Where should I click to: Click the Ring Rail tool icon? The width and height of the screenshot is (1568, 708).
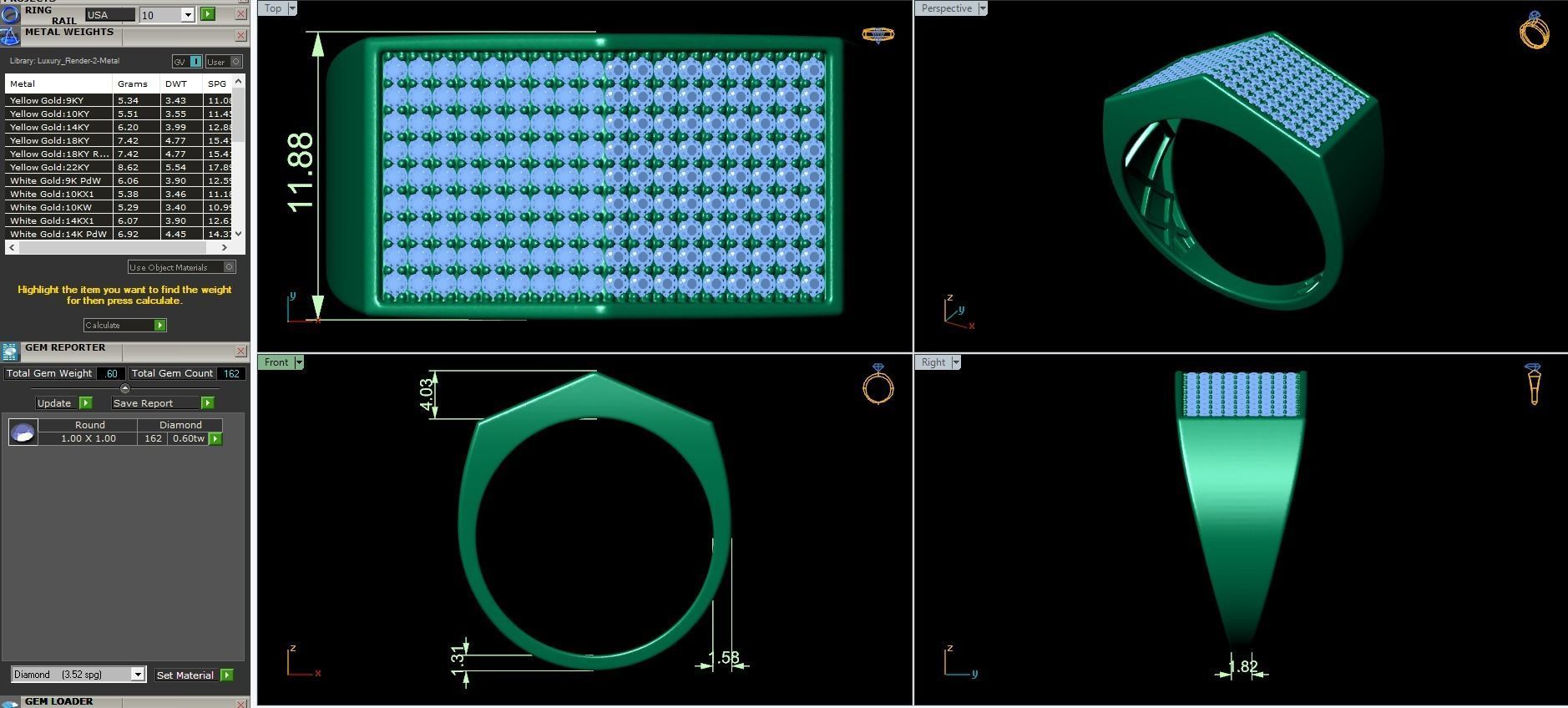9,14
